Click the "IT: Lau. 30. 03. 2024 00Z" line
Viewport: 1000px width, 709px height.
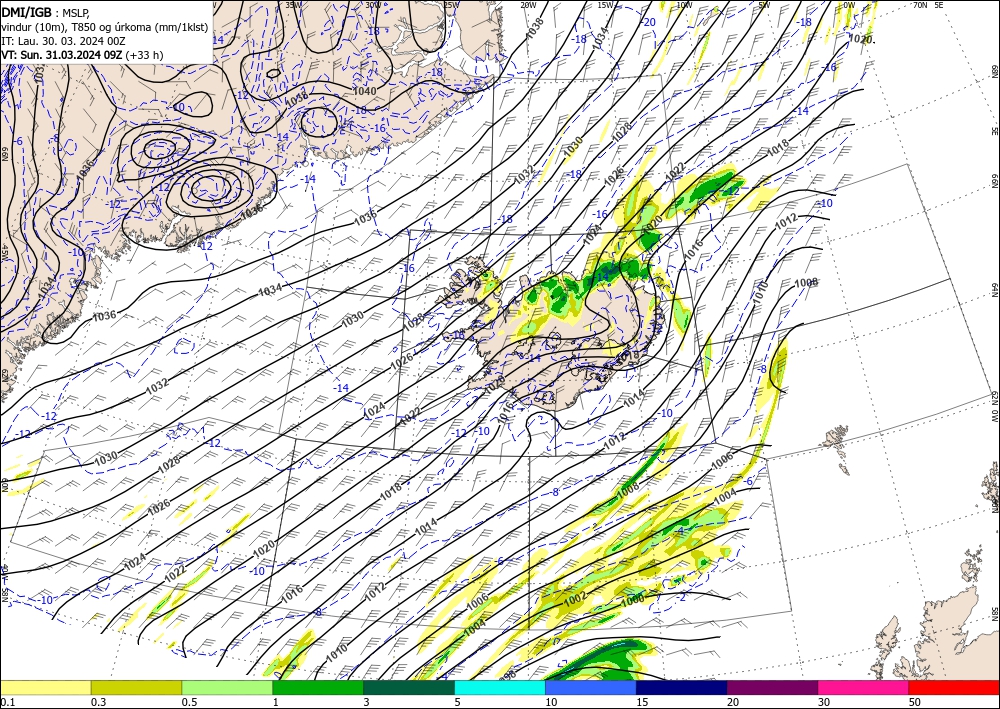click(63, 41)
